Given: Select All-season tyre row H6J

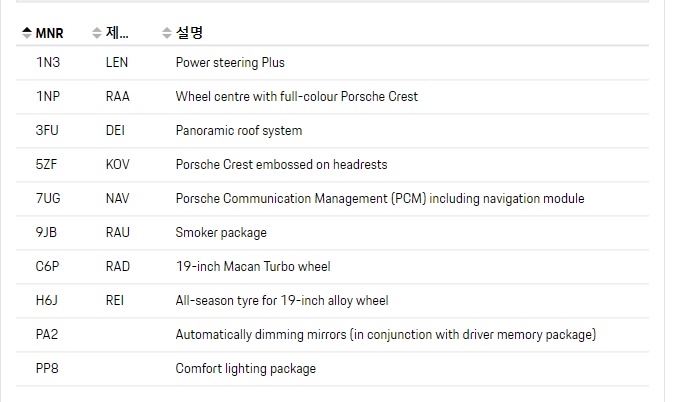Looking at the screenshot, I should pos(332,301).
